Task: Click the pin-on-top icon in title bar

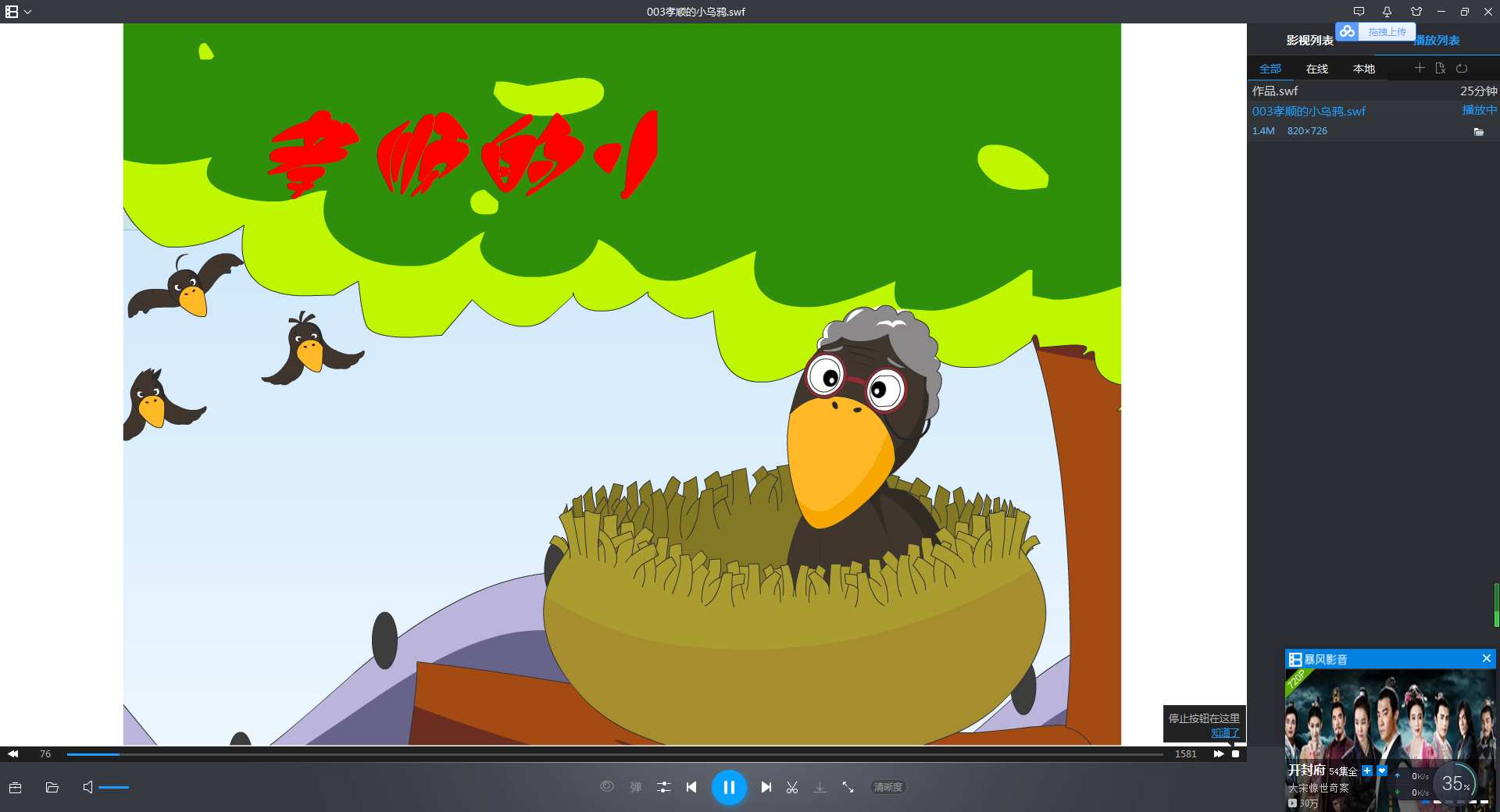Action: 1387,12
